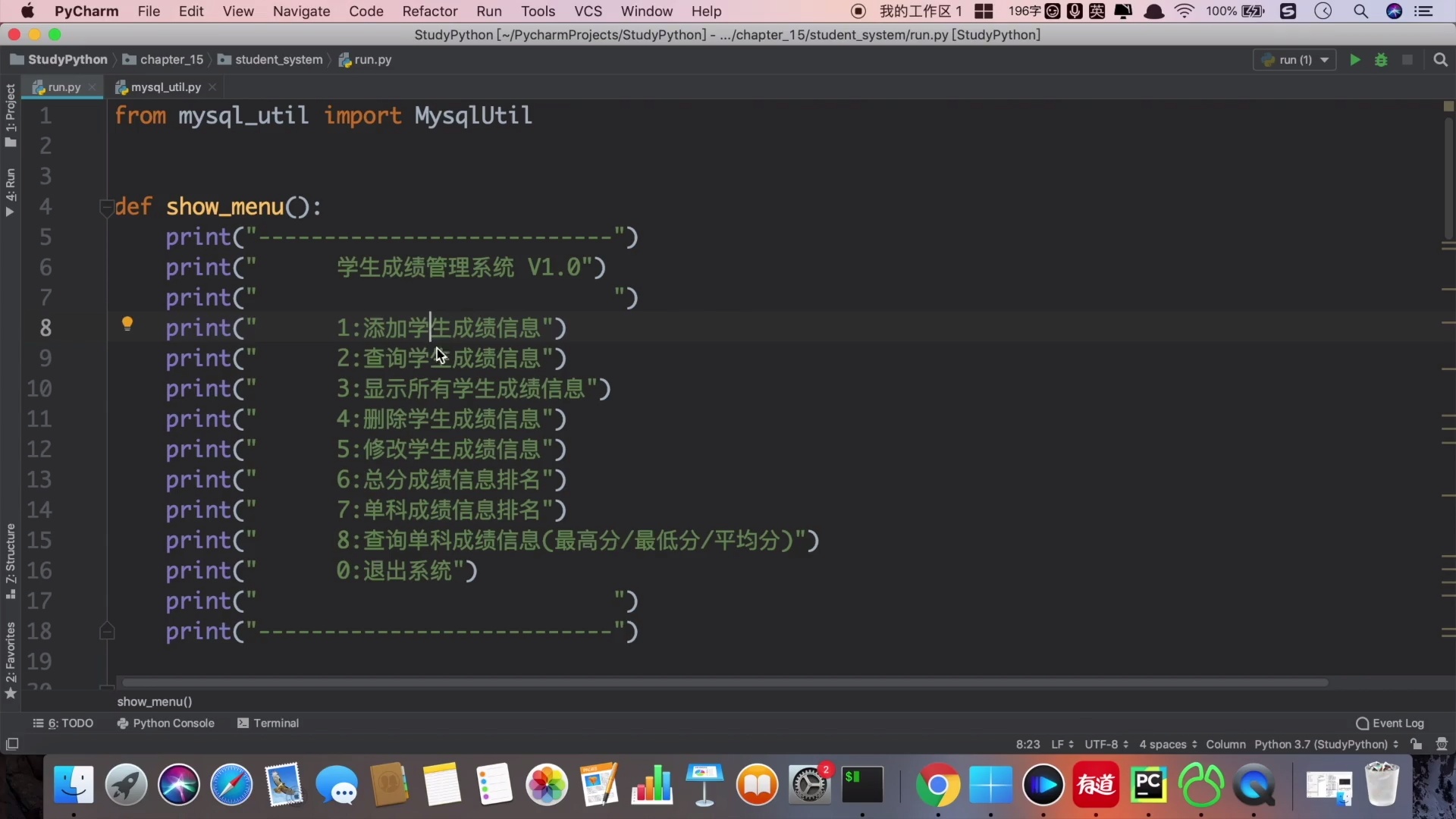The image size is (1456, 819).
Task: Open the Project tool window sidebar
Action: pyautogui.click(x=11, y=115)
